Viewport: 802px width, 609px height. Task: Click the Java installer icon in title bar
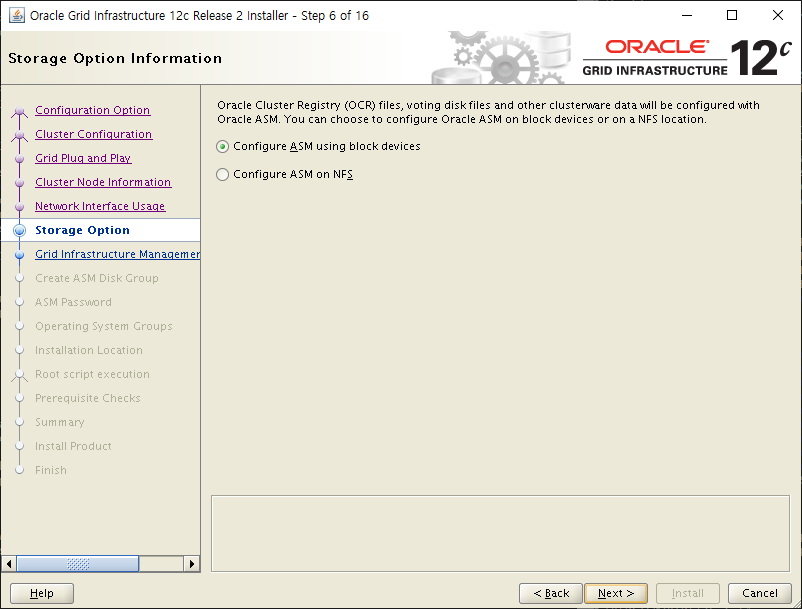pos(16,15)
